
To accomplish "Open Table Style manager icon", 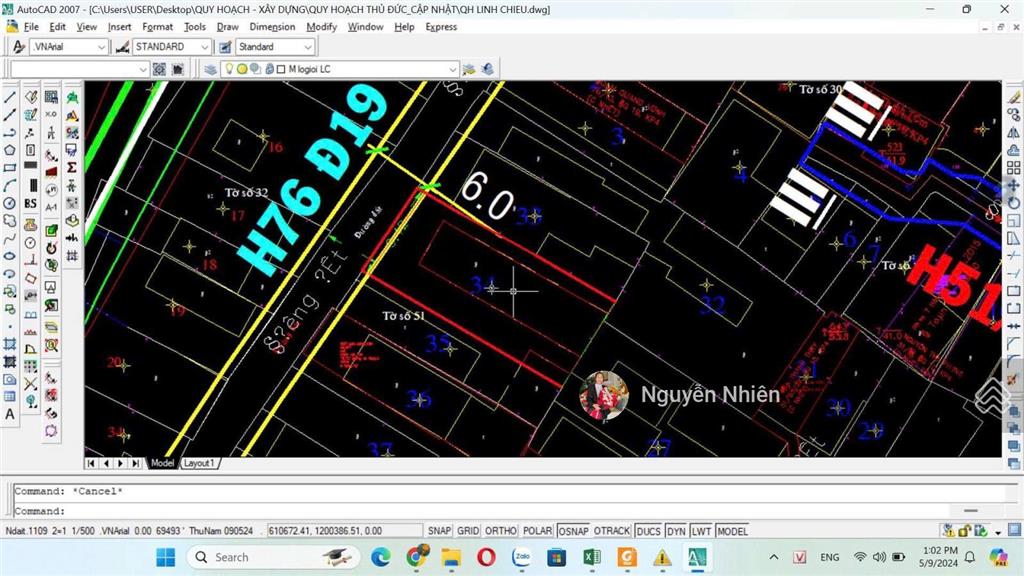I will click(225, 47).
